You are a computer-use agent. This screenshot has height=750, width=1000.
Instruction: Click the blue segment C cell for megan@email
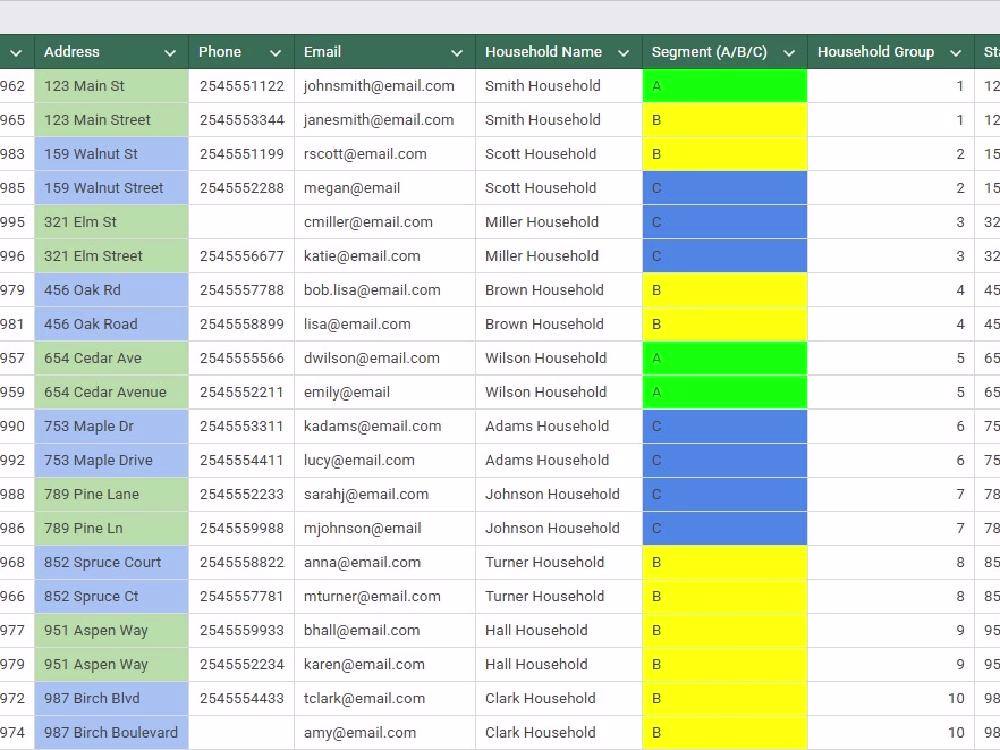pyautogui.click(x=724, y=188)
